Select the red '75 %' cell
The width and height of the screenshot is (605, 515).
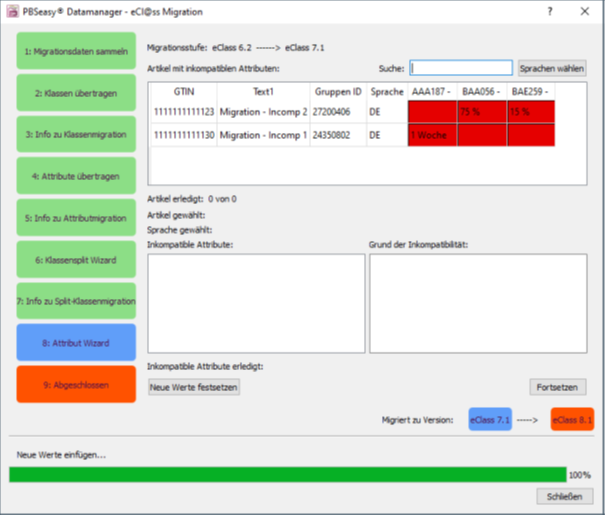tap(482, 112)
